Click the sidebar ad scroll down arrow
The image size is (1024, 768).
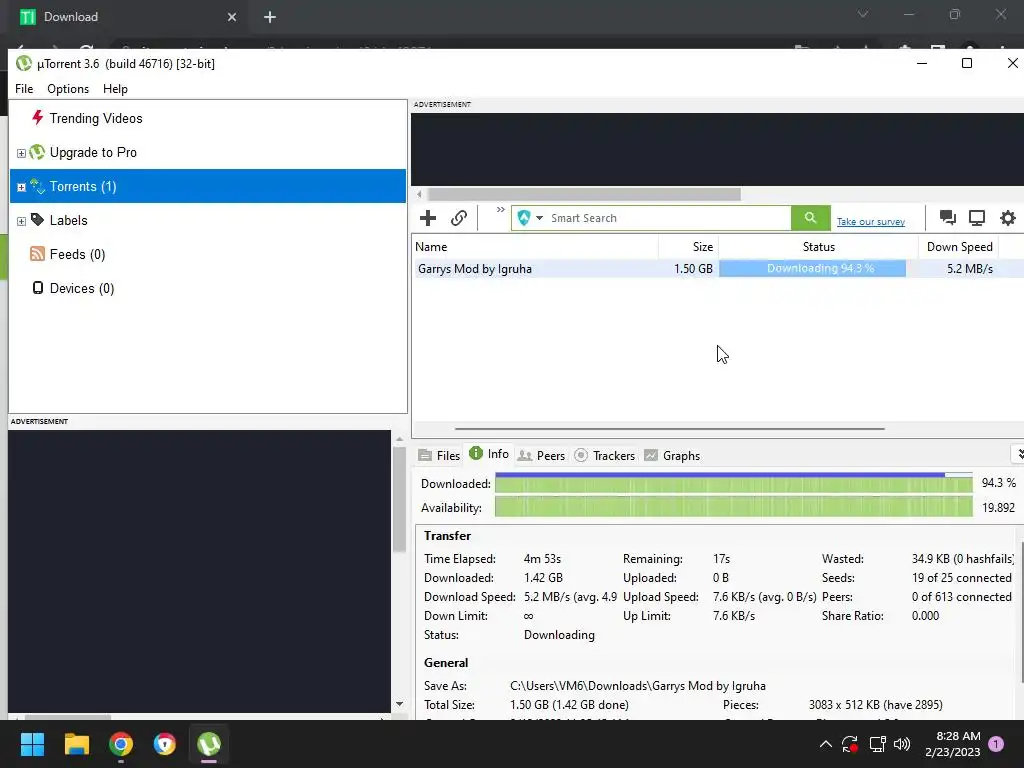click(x=400, y=704)
